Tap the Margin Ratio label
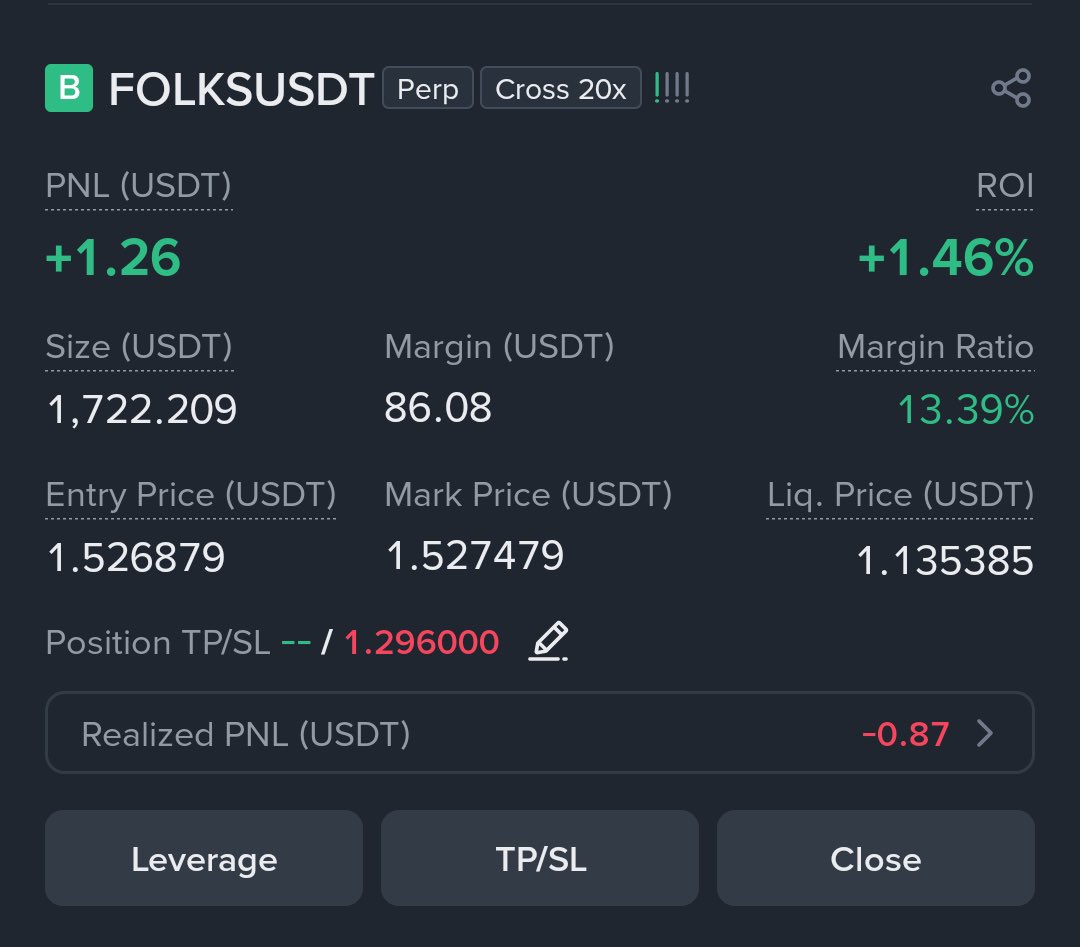 coord(935,346)
